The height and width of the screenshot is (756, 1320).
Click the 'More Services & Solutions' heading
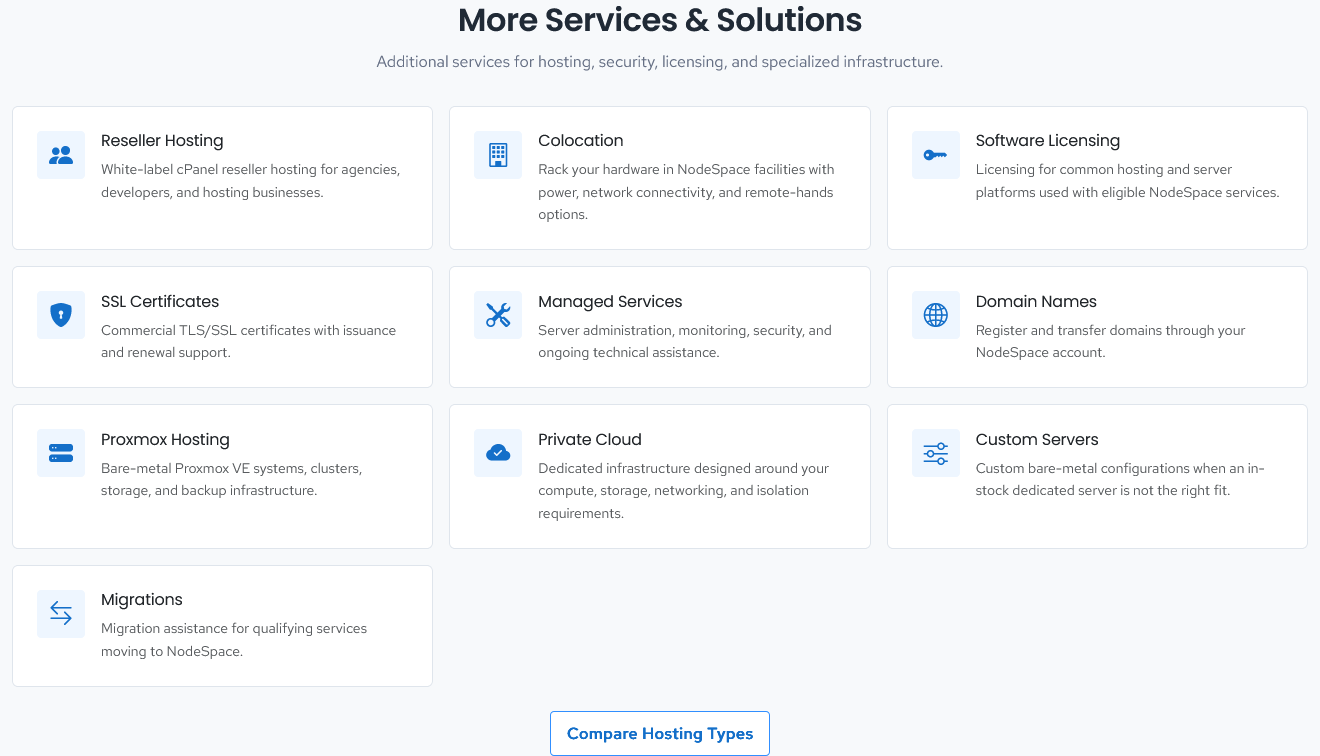pos(660,19)
